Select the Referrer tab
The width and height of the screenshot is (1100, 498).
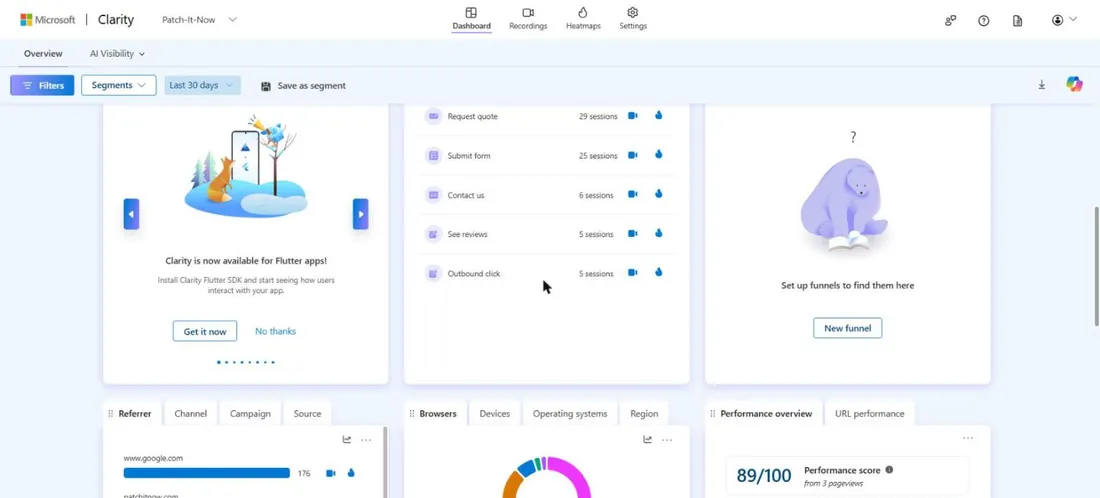(133, 413)
